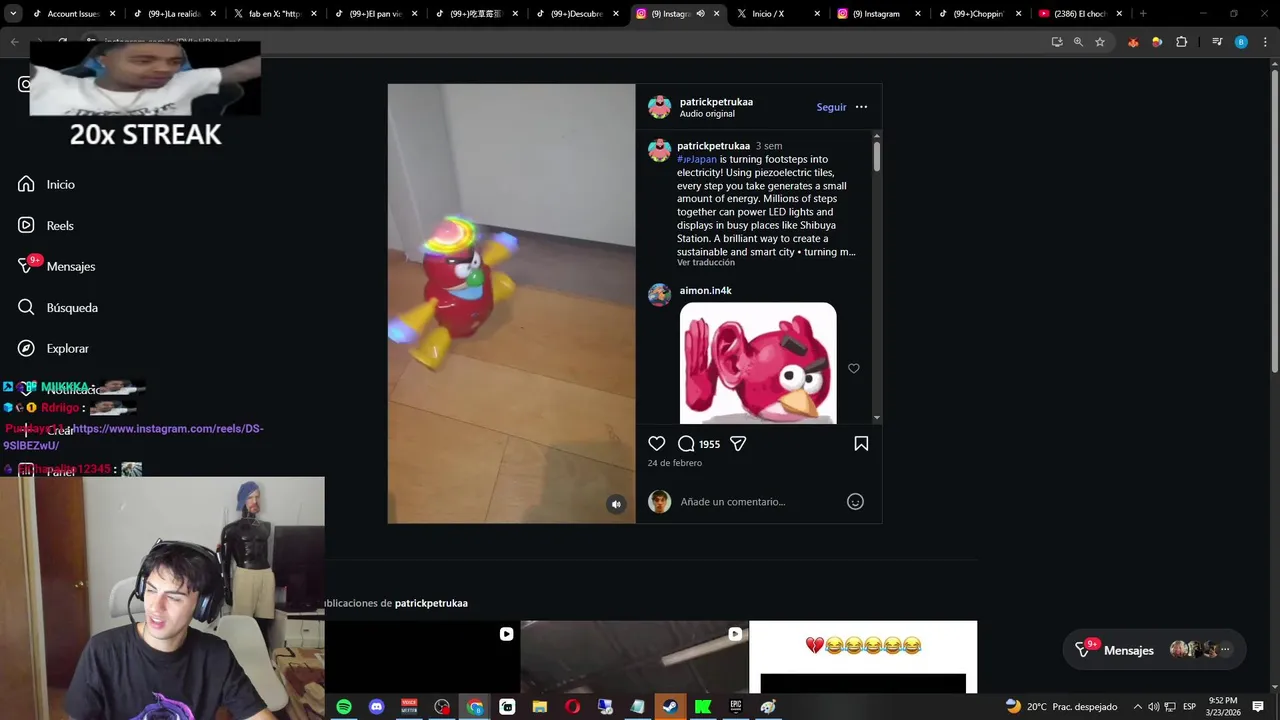The height and width of the screenshot is (720, 1280).
Task: Open the post options three-dot menu
Action: (x=861, y=107)
